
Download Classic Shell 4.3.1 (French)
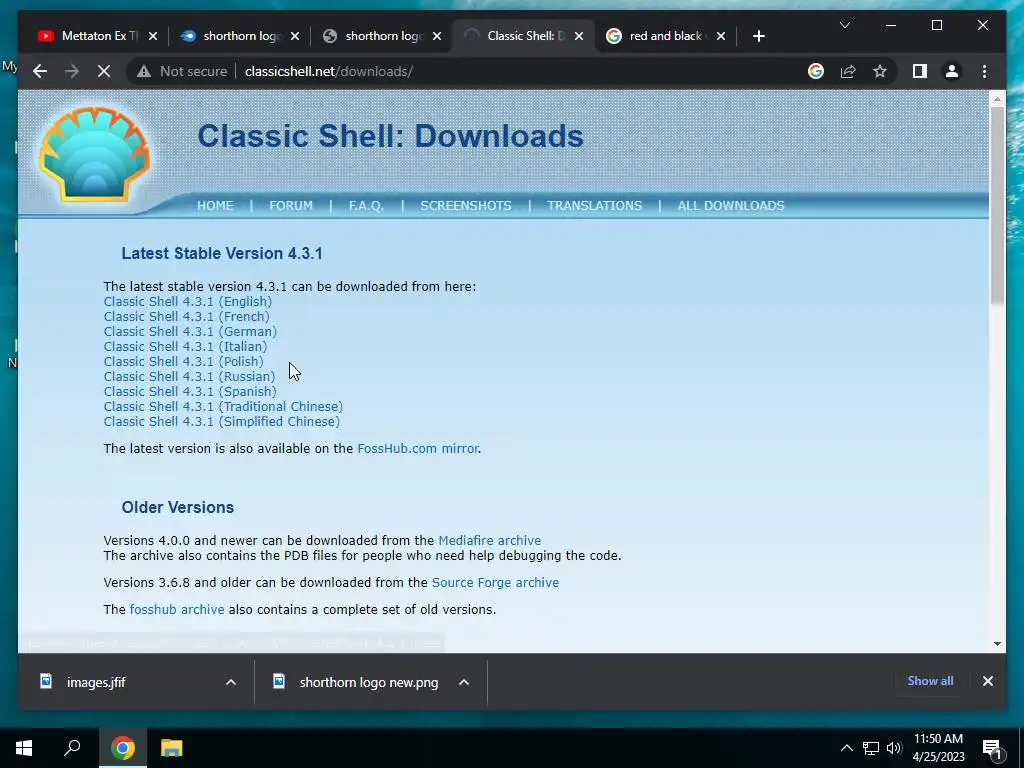click(x=186, y=316)
